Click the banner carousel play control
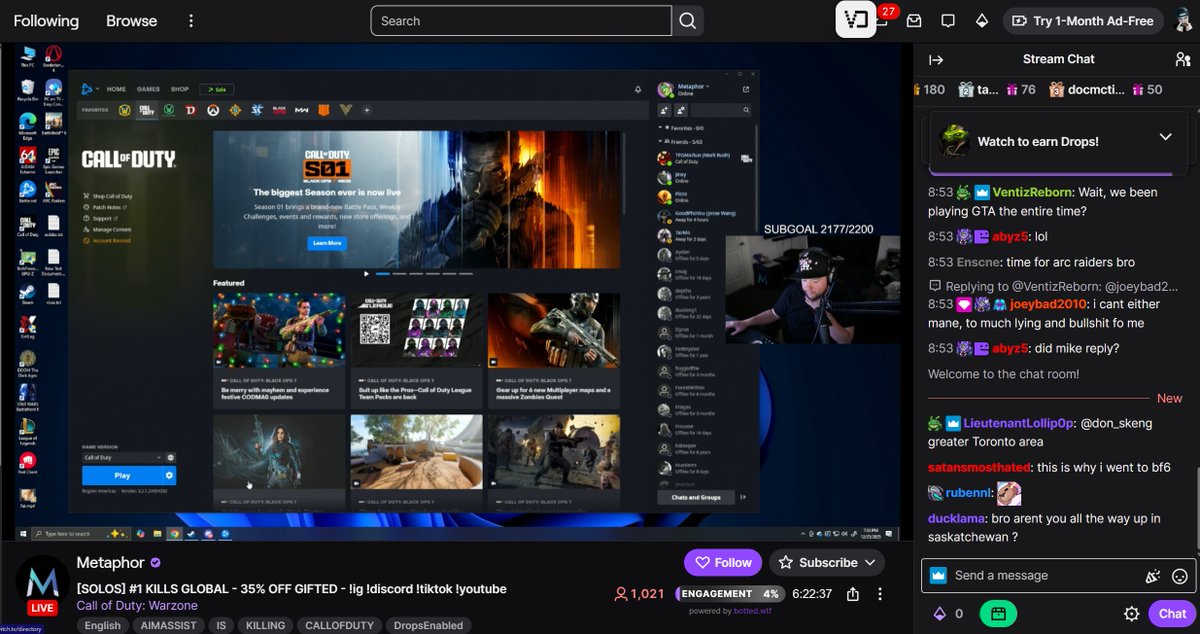The height and width of the screenshot is (634, 1200). tap(366, 273)
